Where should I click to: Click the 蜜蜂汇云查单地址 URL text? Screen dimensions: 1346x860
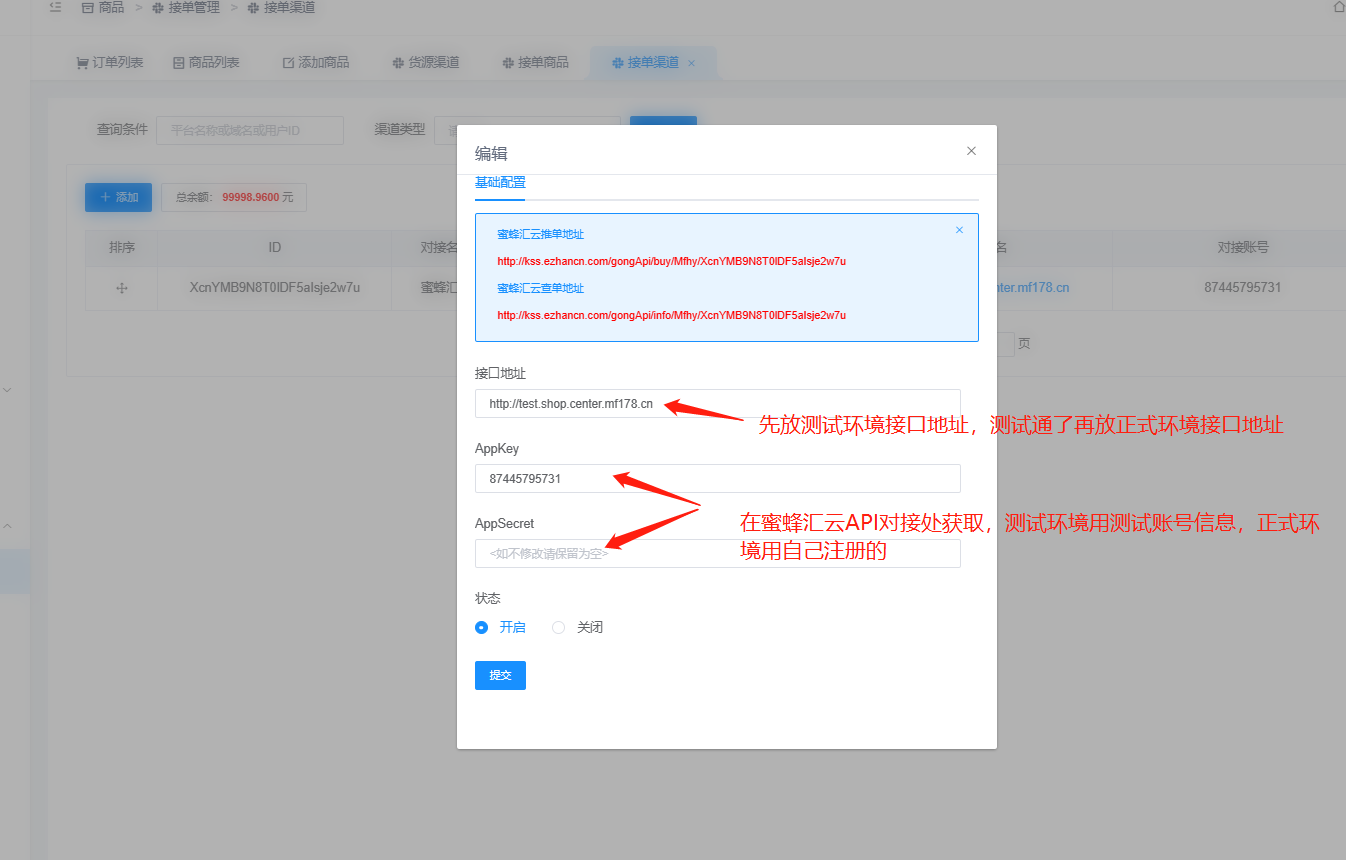(671, 315)
